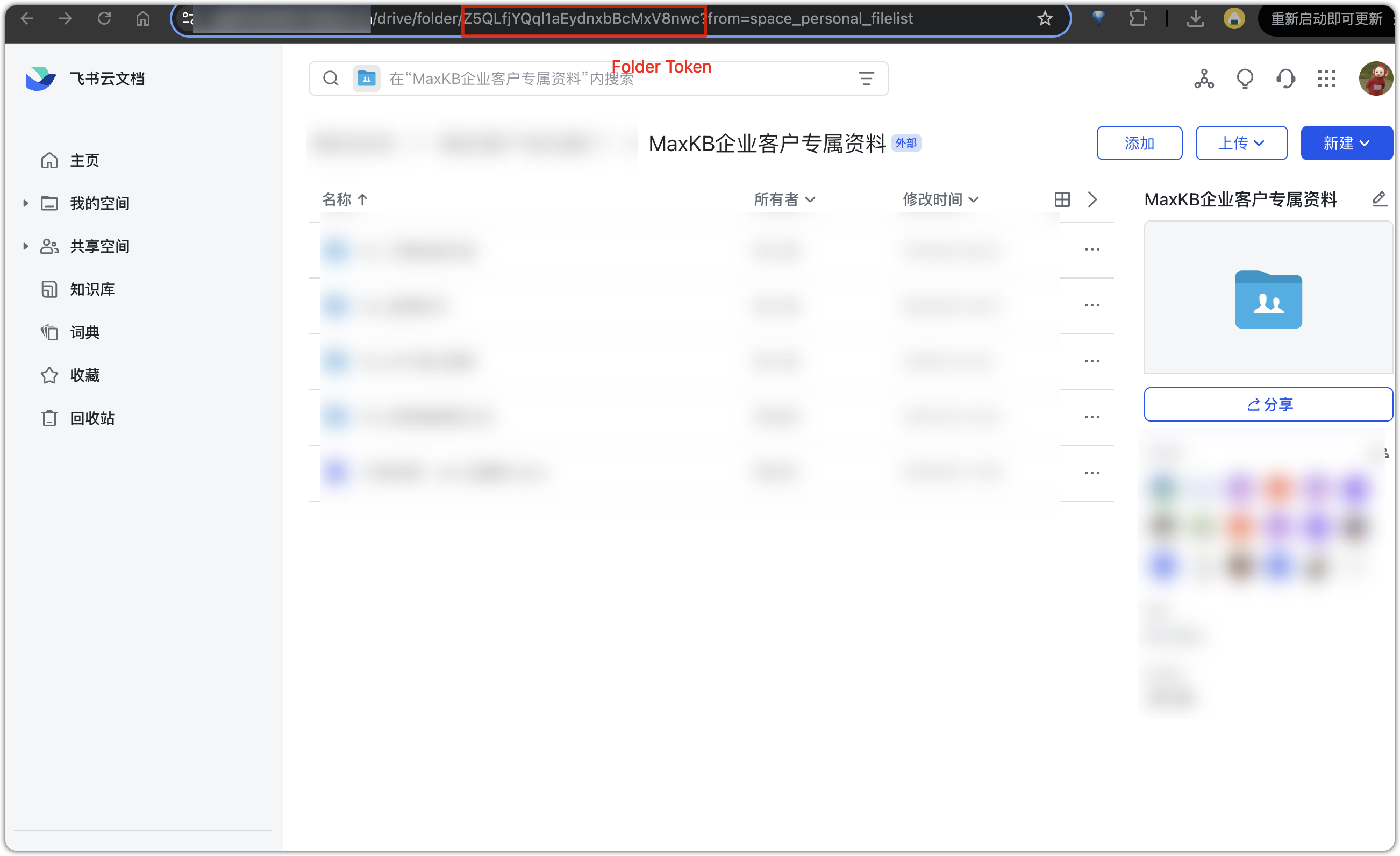
Task: Open the 所有者 owner filter dropdown
Action: 784,199
